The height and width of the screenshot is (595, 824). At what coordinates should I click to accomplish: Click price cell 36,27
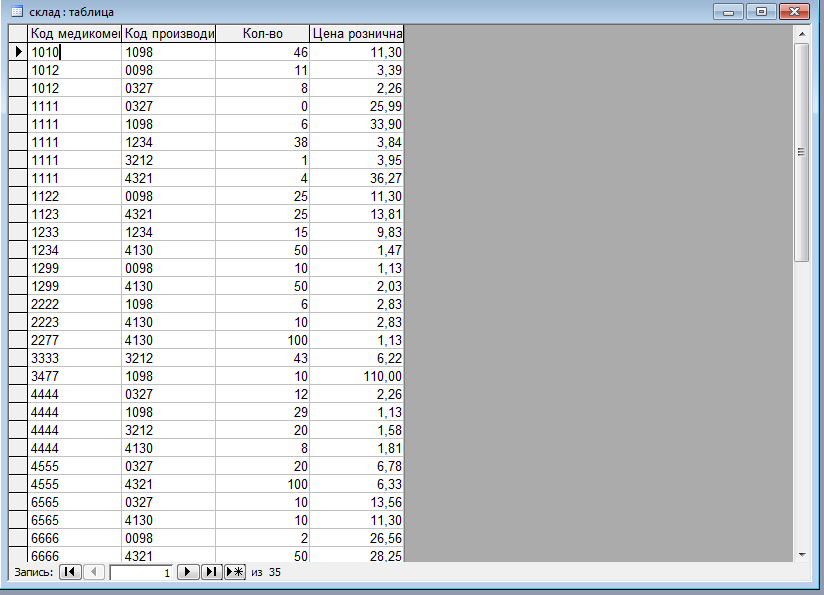point(357,178)
